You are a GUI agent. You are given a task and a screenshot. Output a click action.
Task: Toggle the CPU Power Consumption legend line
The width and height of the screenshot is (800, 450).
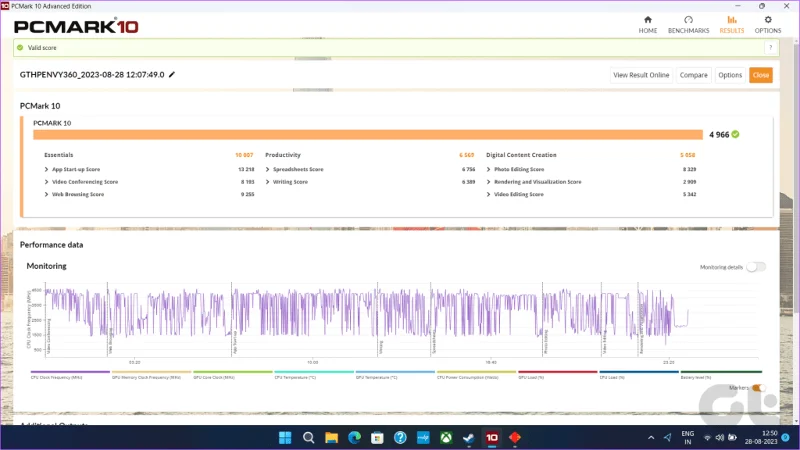[x=476, y=372]
